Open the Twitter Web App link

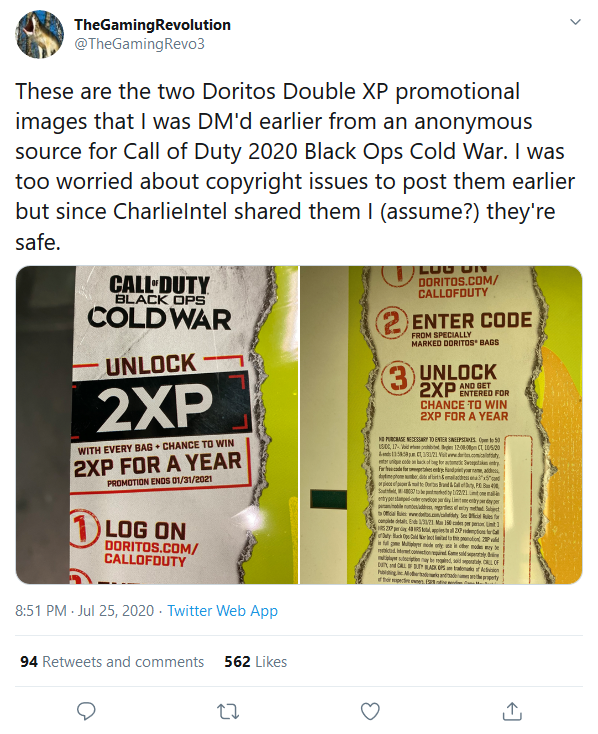click(x=222, y=610)
